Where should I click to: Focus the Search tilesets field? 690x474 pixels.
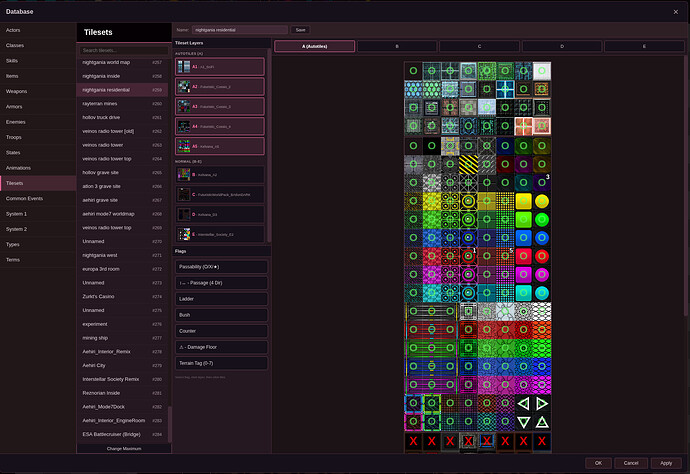tap(124, 51)
